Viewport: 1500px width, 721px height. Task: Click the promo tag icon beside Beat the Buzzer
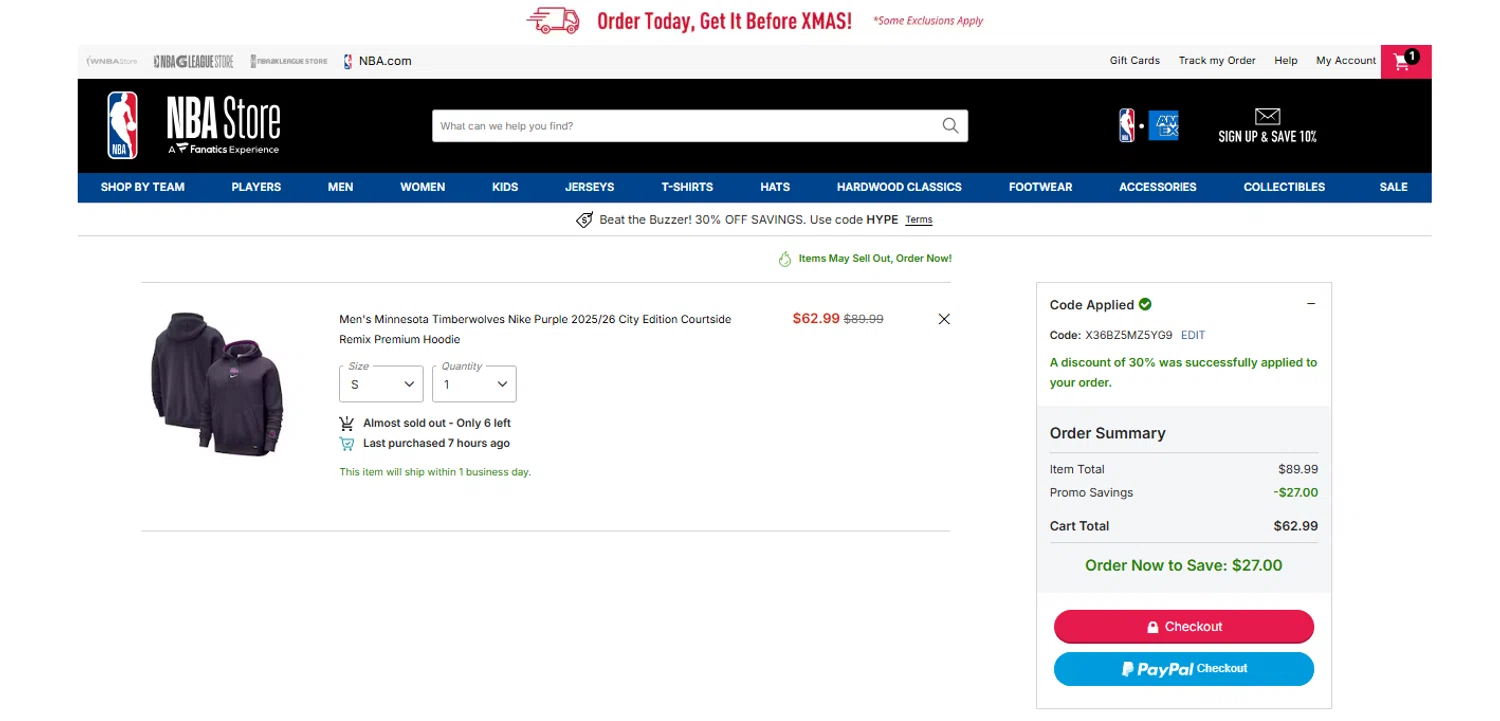(585, 220)
